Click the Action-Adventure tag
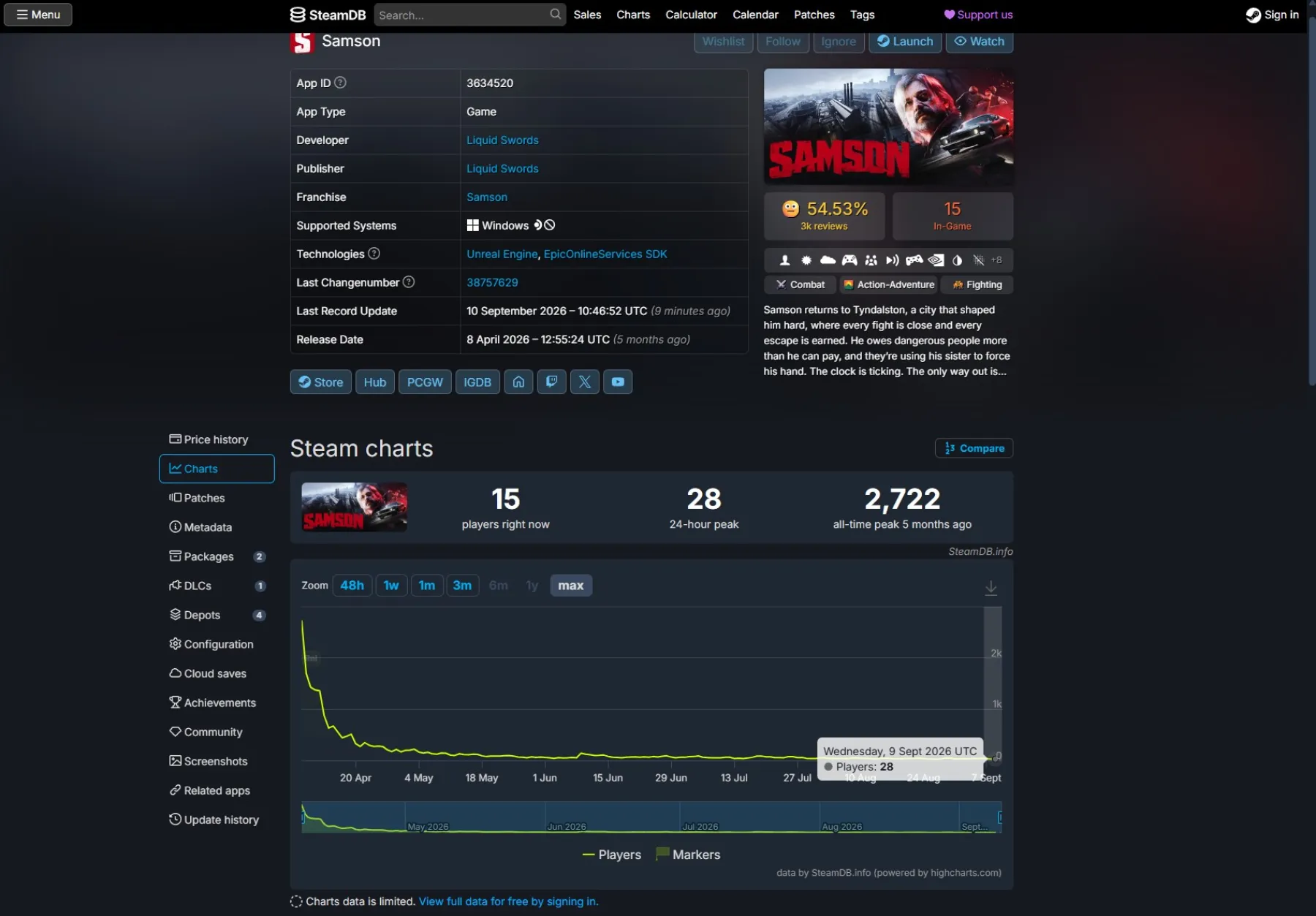The width and height of the screenshot is (1316, 916). pyautogui.click(x=888, y=284)
